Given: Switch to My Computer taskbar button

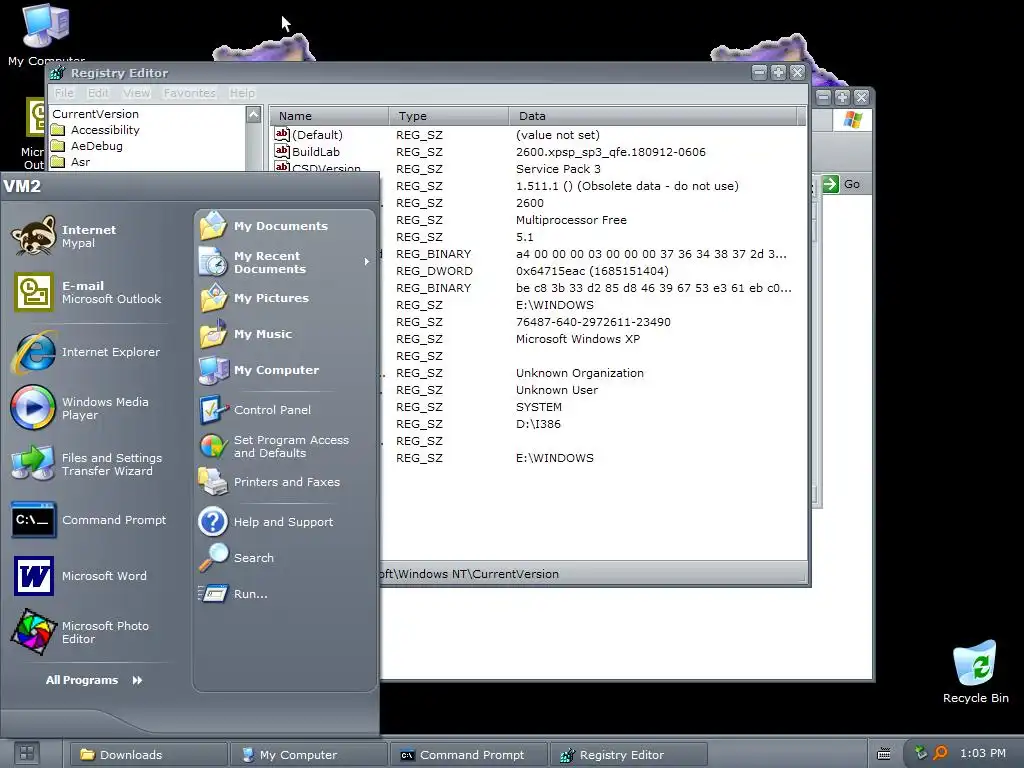Looking at the screenshot, I should [309, 755].
